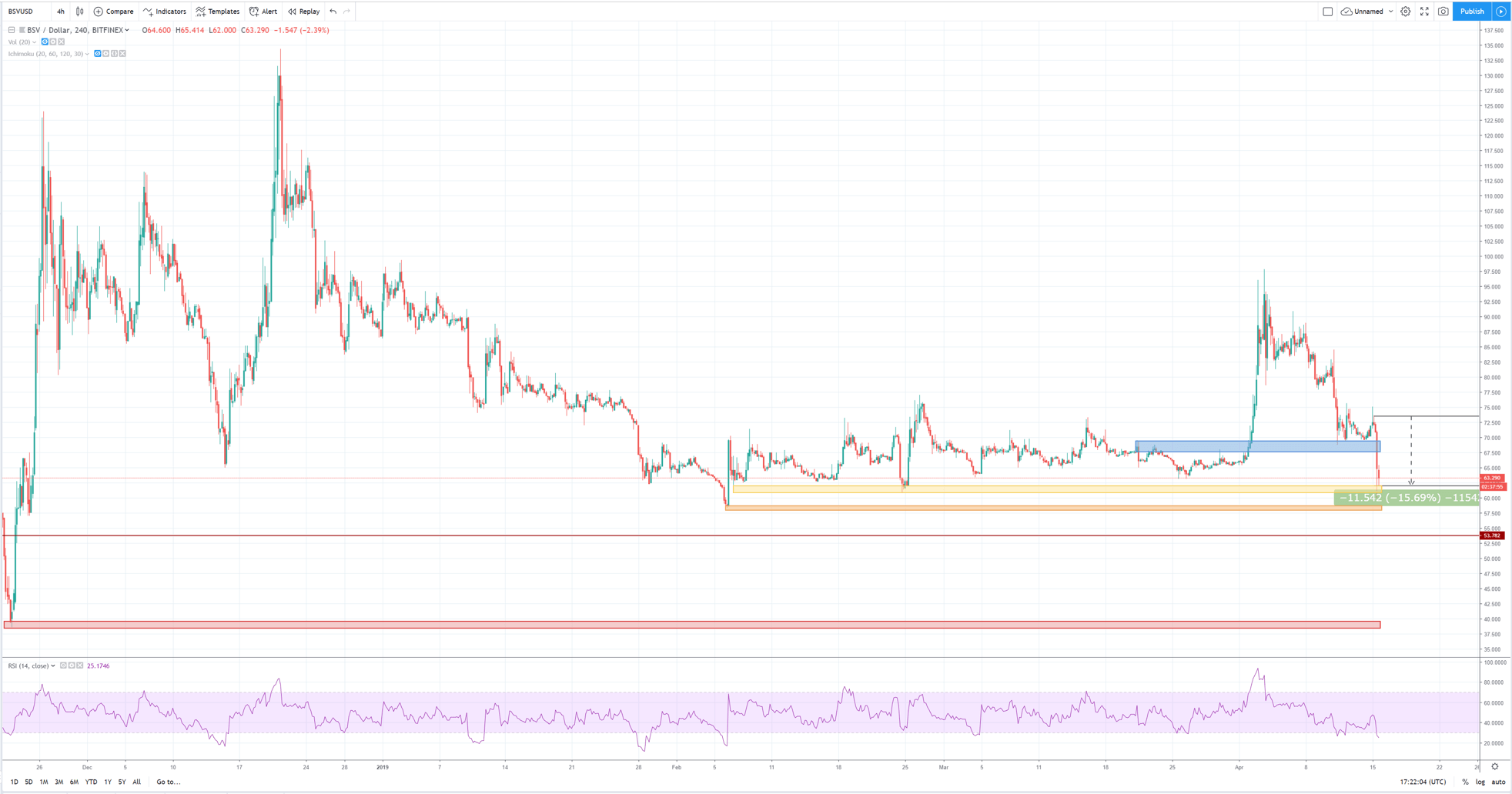Remove the Vol indicator
The height and width of the screenshot is (794, 1512).
point(62,42)
